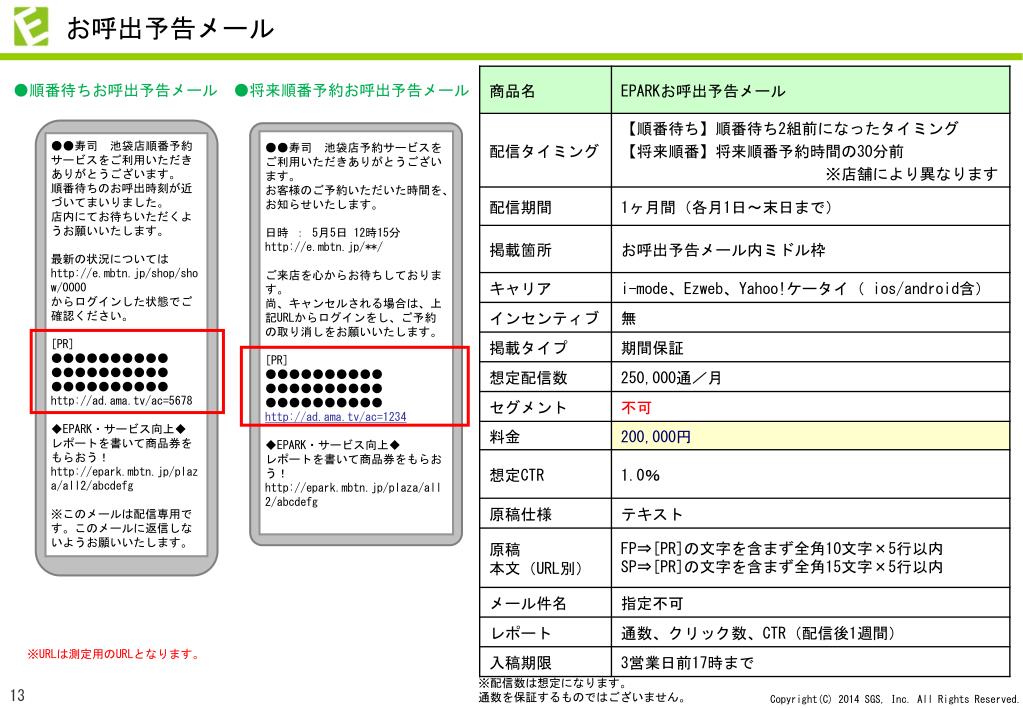Viewport: 1023px width, 708px height.
Task: Click the Copyright(C) 2014 SGS, Inc. notice
Action: tap(894, 699)
